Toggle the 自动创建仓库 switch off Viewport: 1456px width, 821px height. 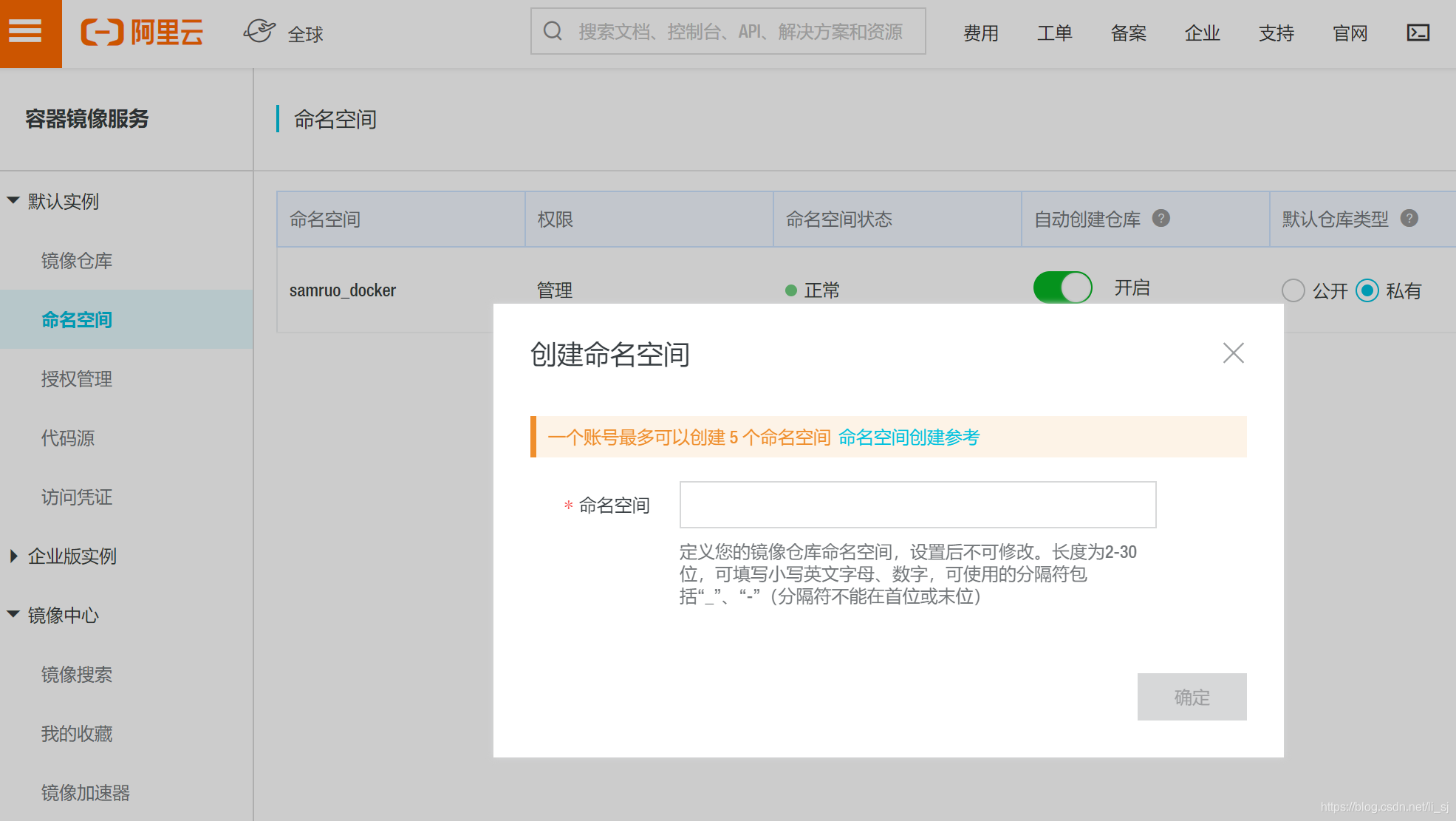click(x=1062, y=287)
